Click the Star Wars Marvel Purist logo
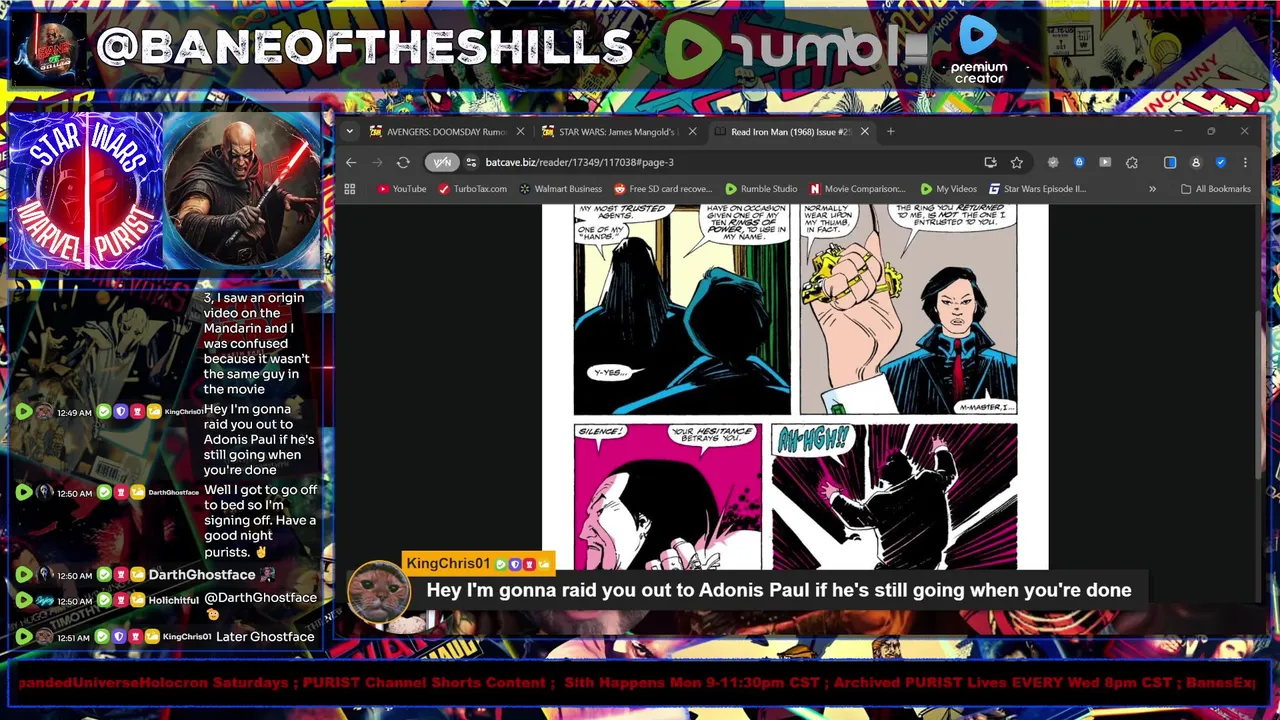 coord(86,191)
